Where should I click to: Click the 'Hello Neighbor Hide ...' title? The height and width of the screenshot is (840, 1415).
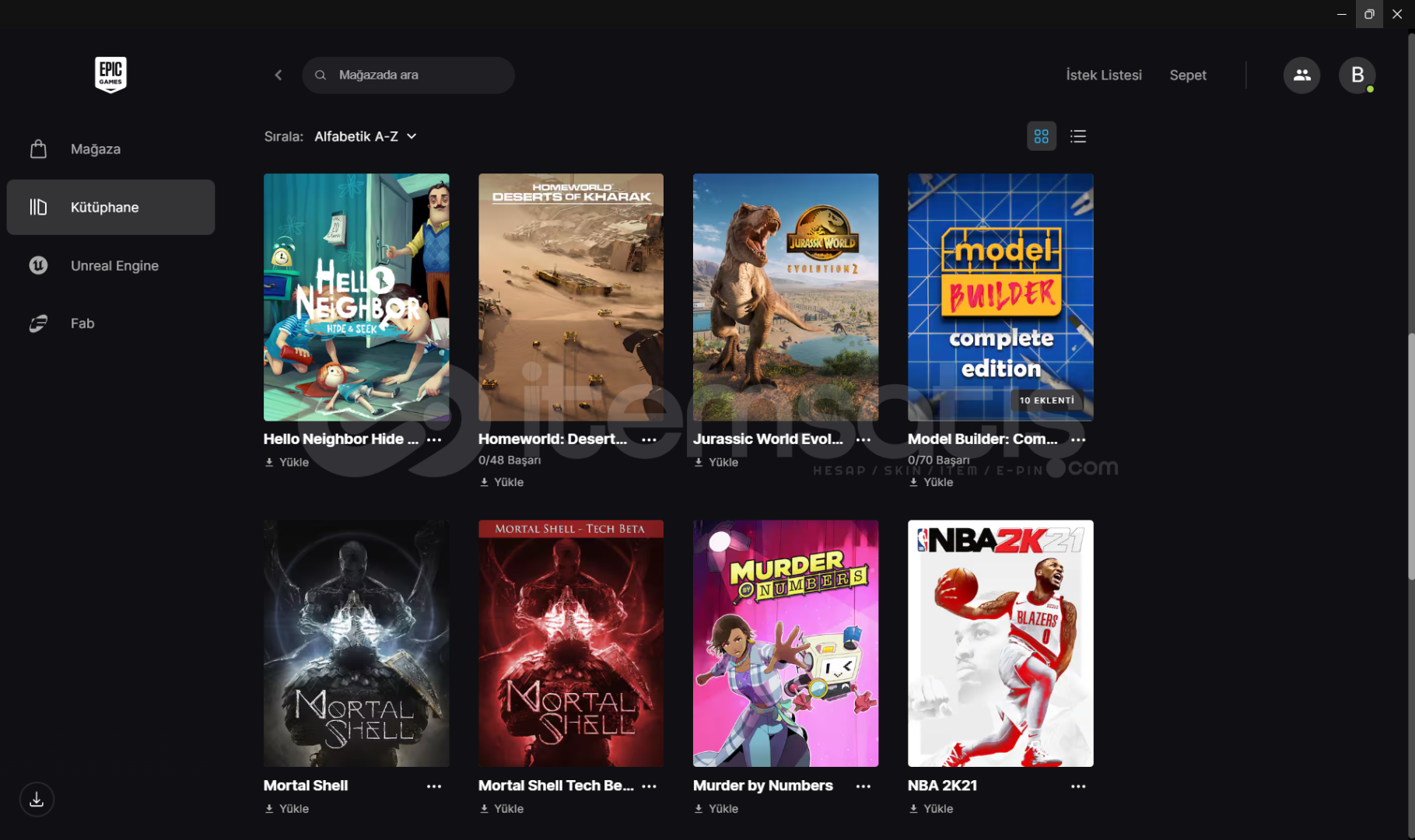click(341, 439)
